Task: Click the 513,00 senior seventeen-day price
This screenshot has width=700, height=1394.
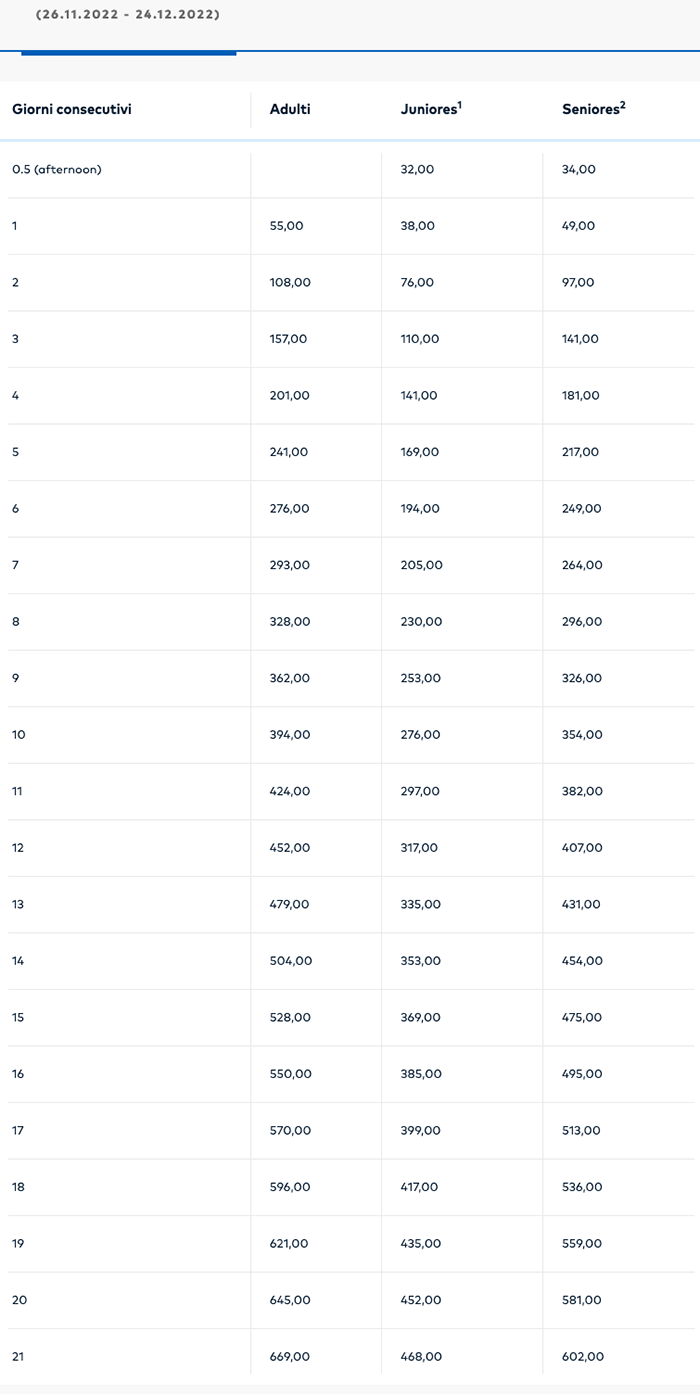Action: point(581,1131)
